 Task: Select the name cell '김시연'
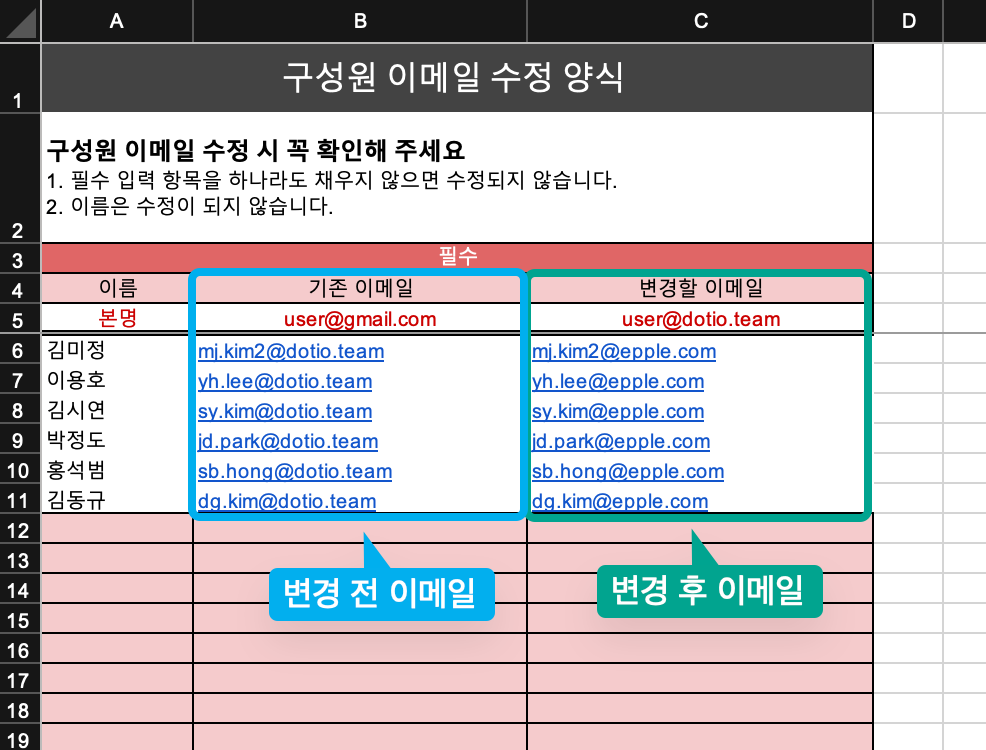(x=118, y=411)
